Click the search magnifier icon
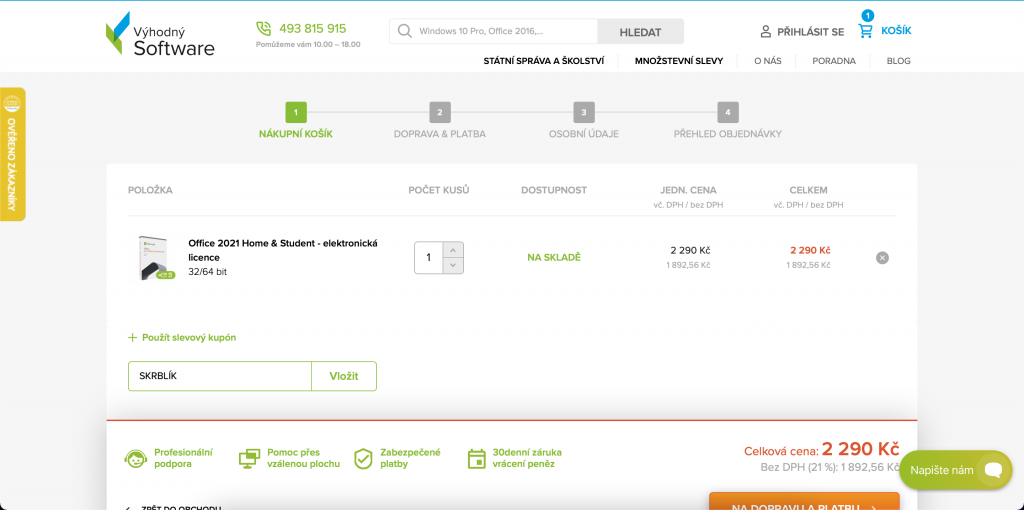 click(x=404, y=31)
